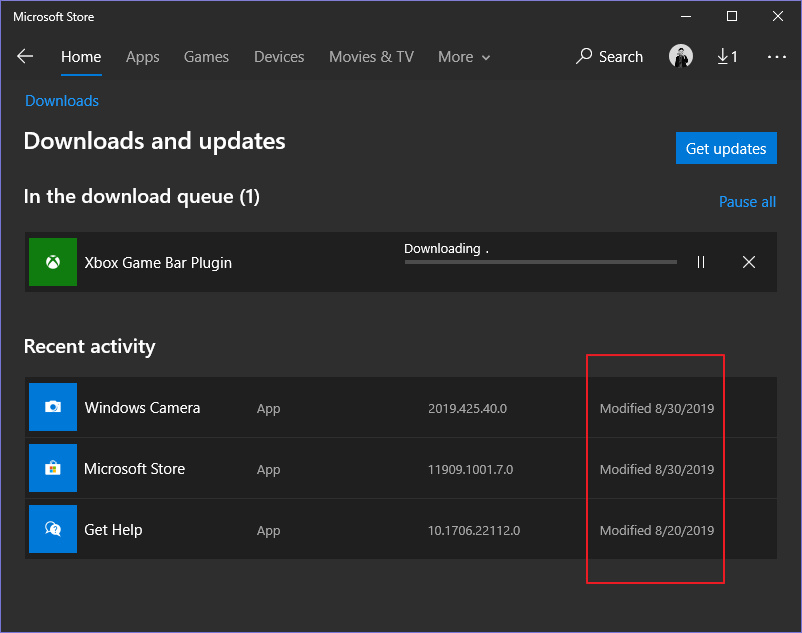Close the Microsoft Store window

pos(777,16)
